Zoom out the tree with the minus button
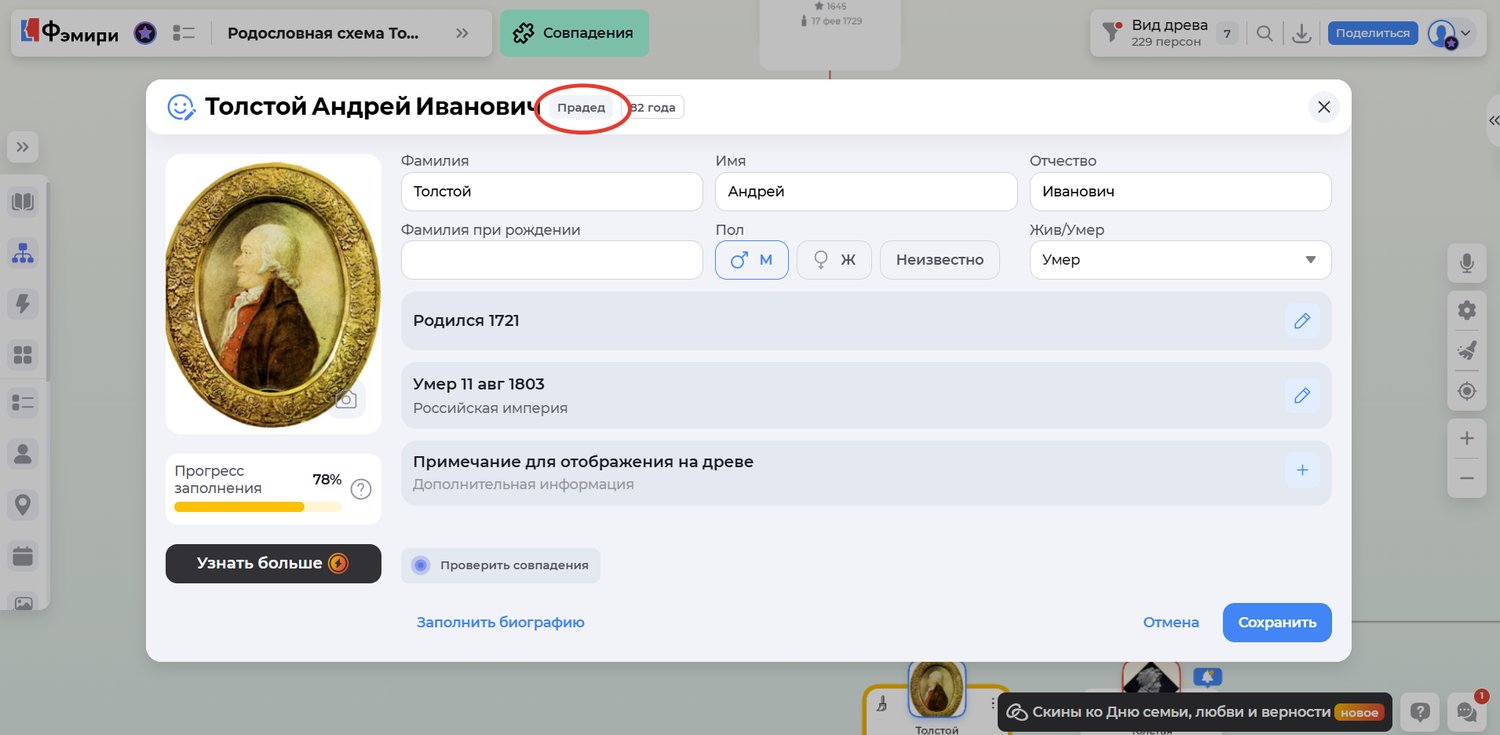 (x=1467, y=478)
